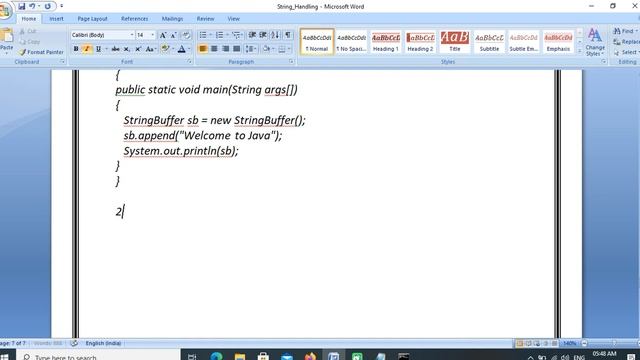Open the Page Layout tab
Screen dimensions: 640x360
point(92,19)
